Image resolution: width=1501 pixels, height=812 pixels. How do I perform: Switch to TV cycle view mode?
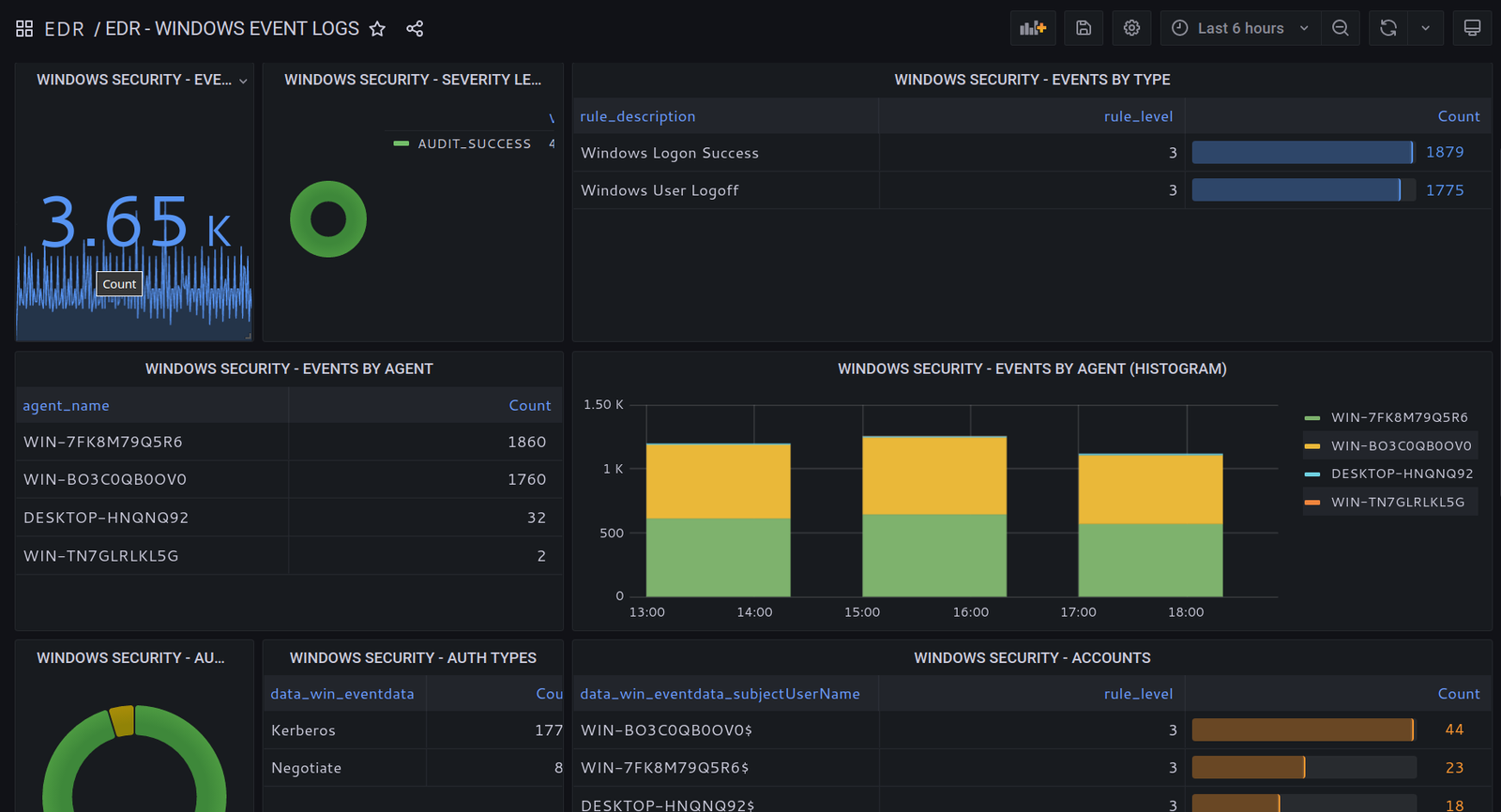(1472, 28)
